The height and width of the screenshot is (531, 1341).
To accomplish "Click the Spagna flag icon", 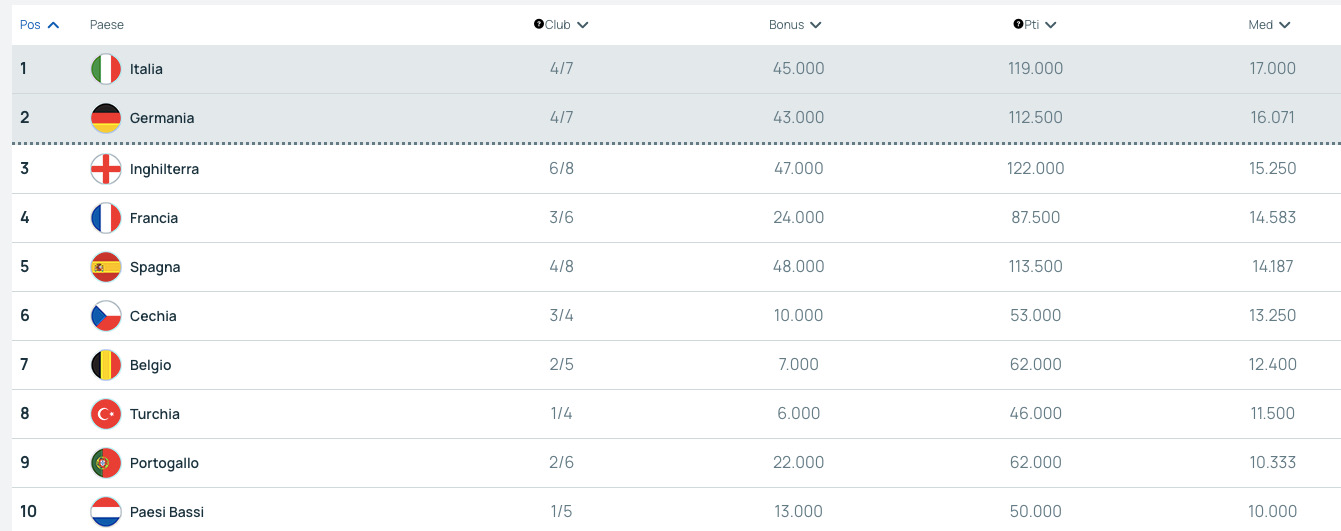I will (x=106, y=267).
